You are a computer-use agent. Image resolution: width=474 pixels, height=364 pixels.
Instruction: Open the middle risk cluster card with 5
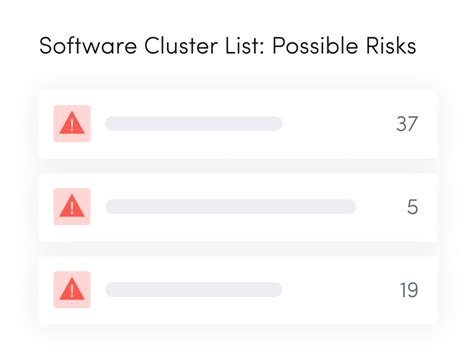[x=238, y=207]
